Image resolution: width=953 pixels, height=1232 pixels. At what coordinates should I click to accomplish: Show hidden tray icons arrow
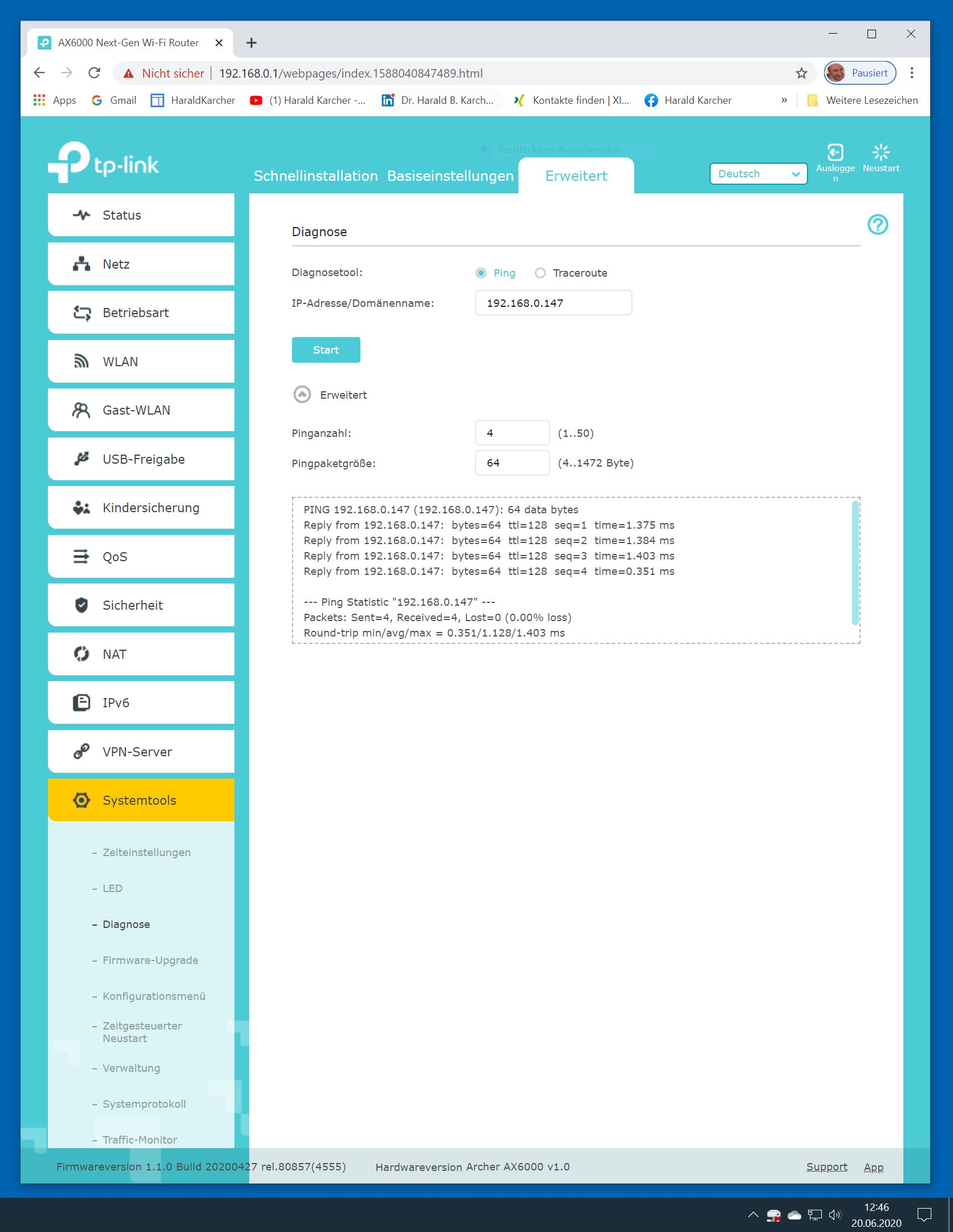[753, 1215]
